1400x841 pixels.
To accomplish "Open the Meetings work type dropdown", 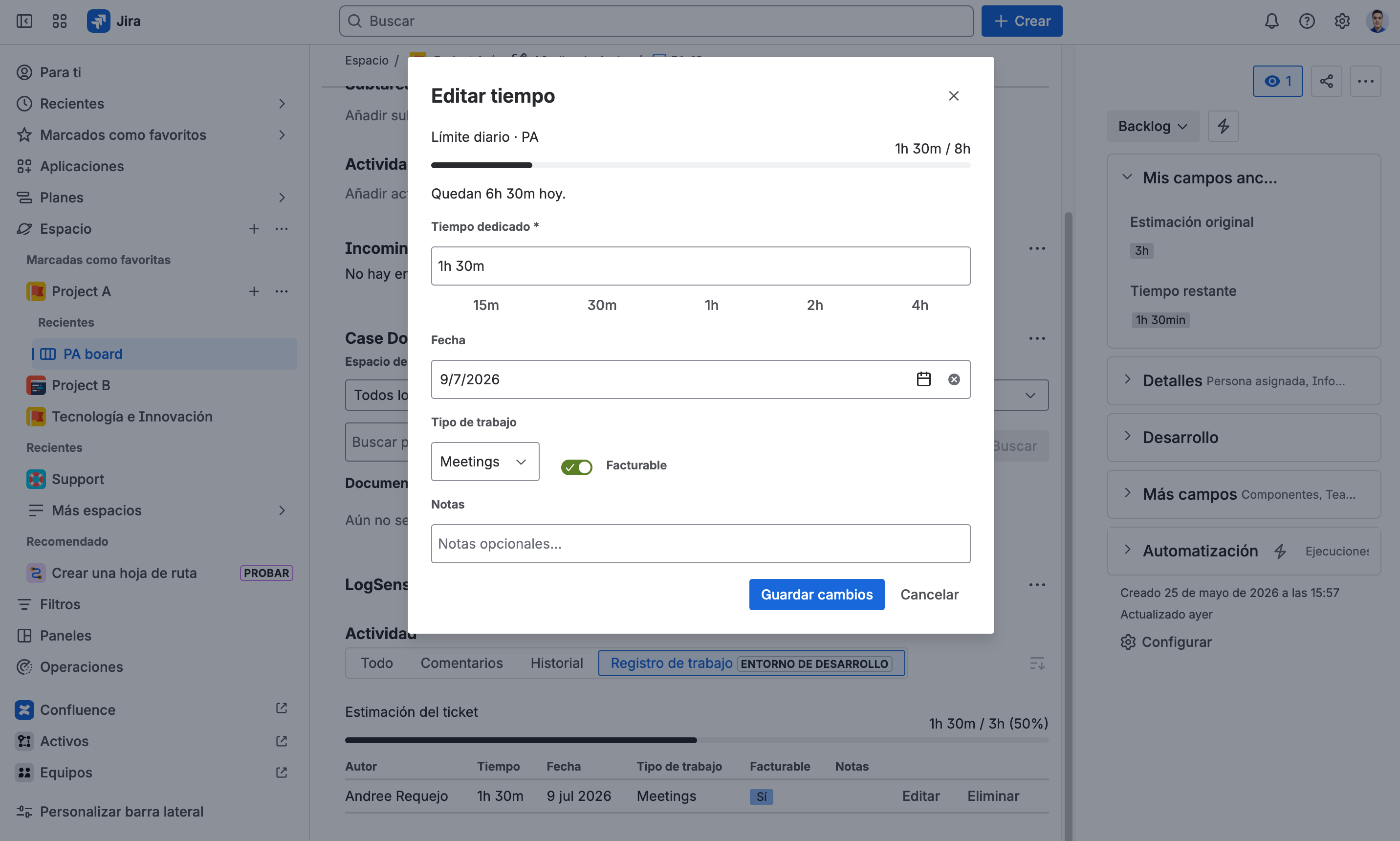I will point(485,461).
